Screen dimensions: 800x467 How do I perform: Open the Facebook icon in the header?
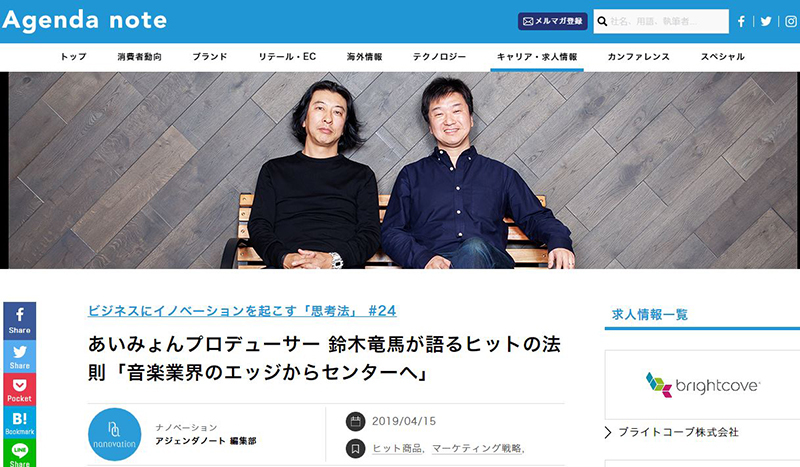pyautogui.click(x=741, y=21)
